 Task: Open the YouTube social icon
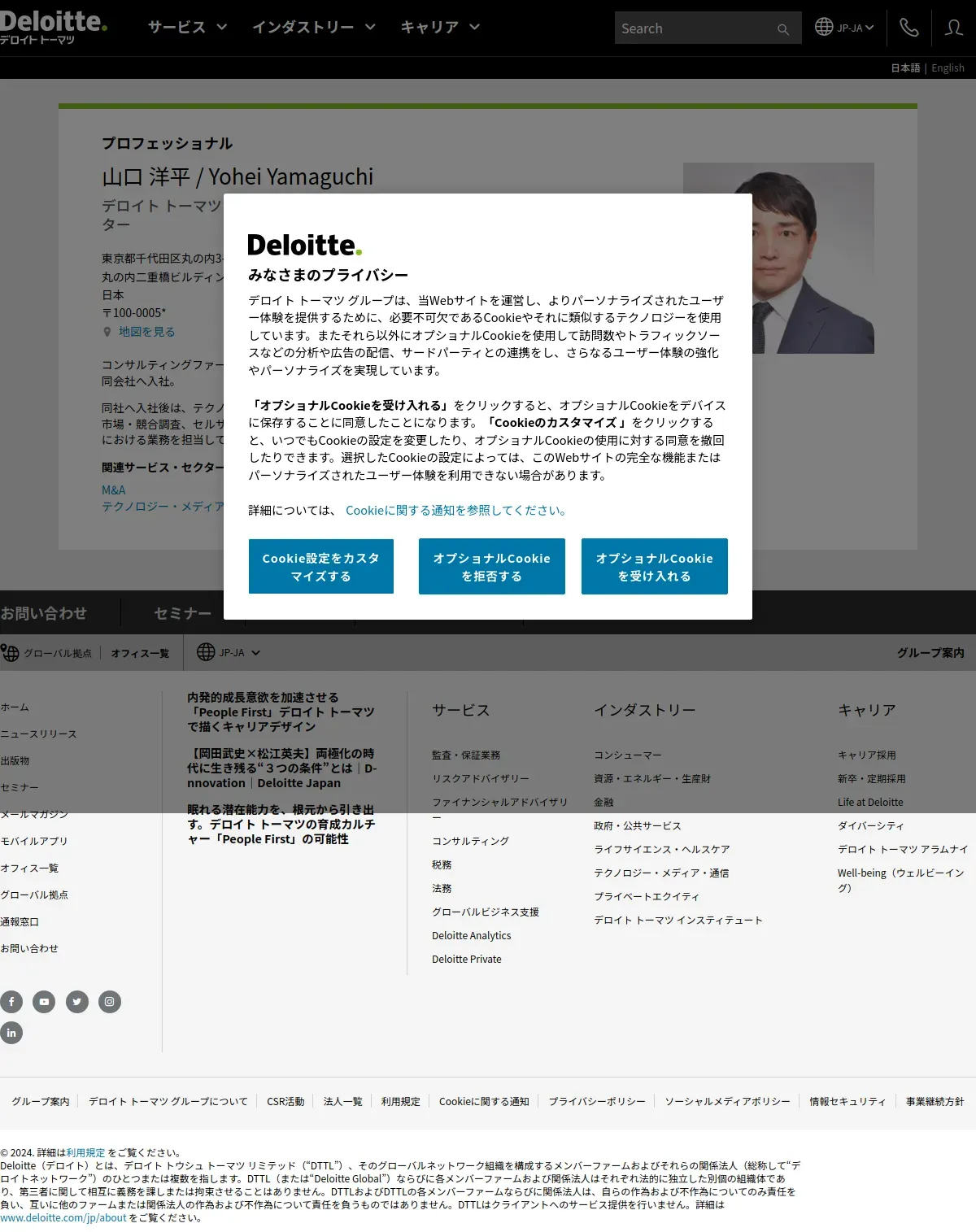click(x=44, y=1002)
